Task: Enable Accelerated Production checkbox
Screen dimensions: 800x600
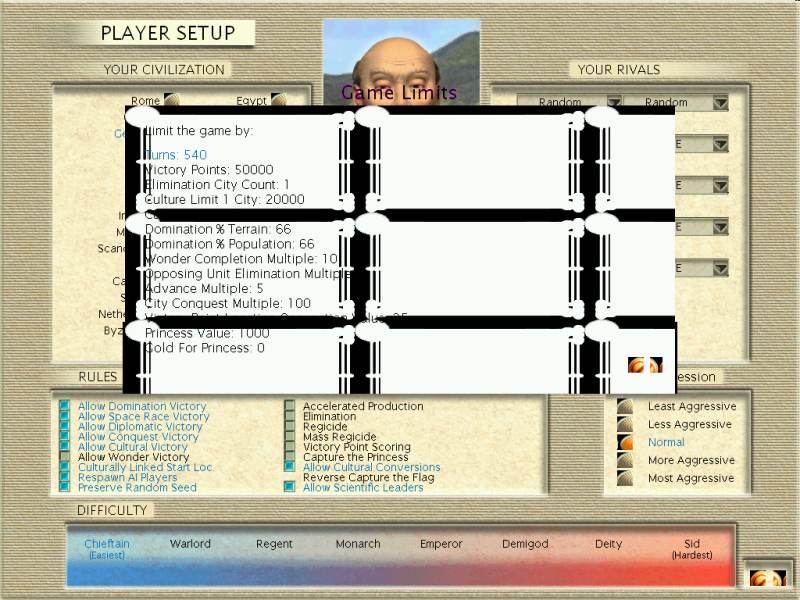Action: point(290,406)
